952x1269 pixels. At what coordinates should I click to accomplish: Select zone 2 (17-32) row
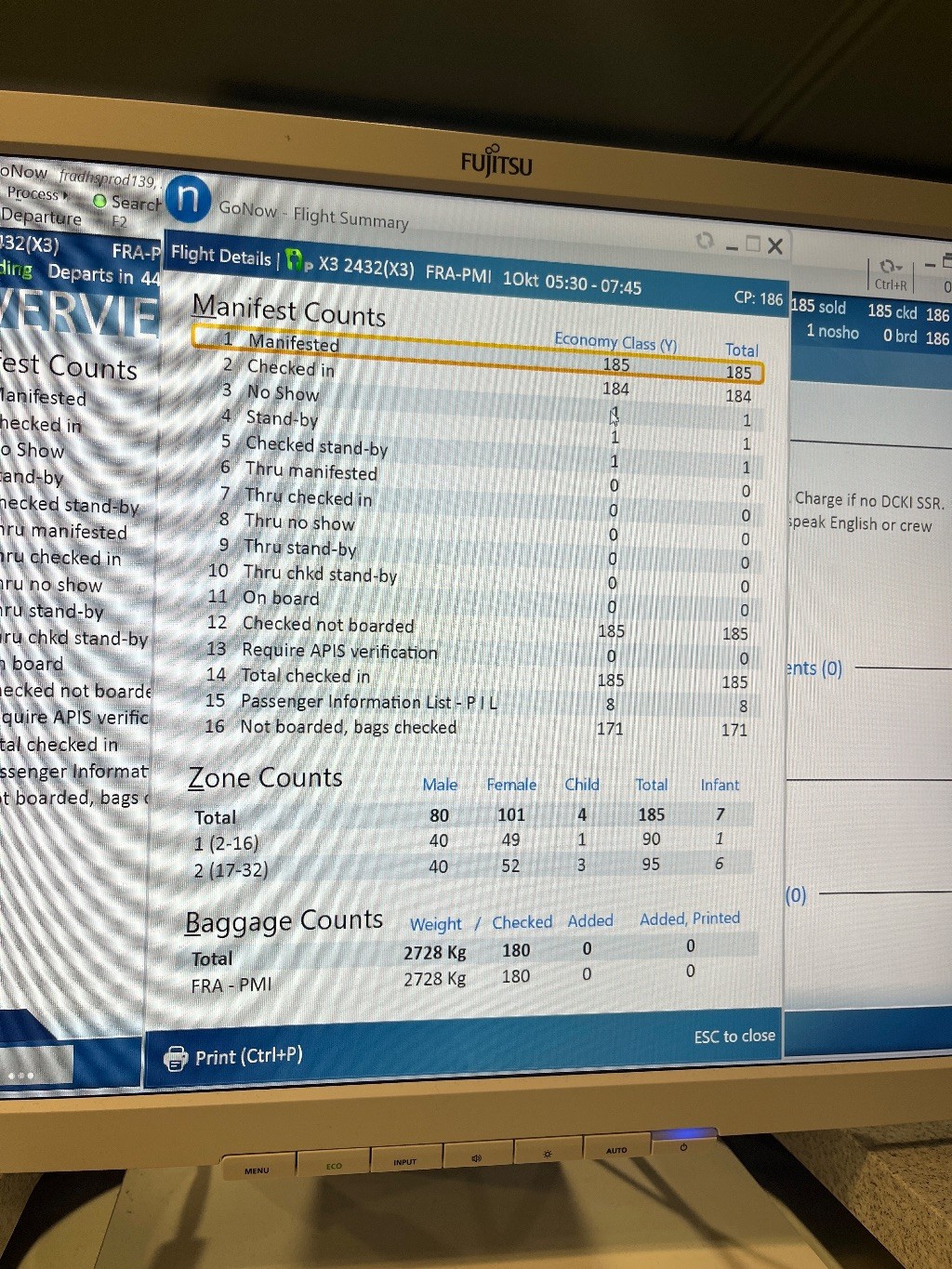[x=231, y=870]
